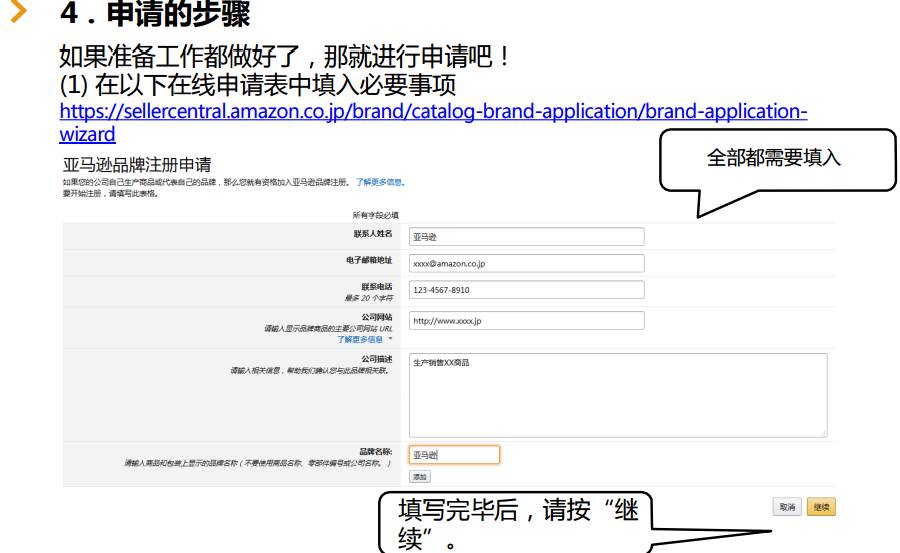
Task: Click the 公司描述 text area
Action: click(x=618, y=395)
